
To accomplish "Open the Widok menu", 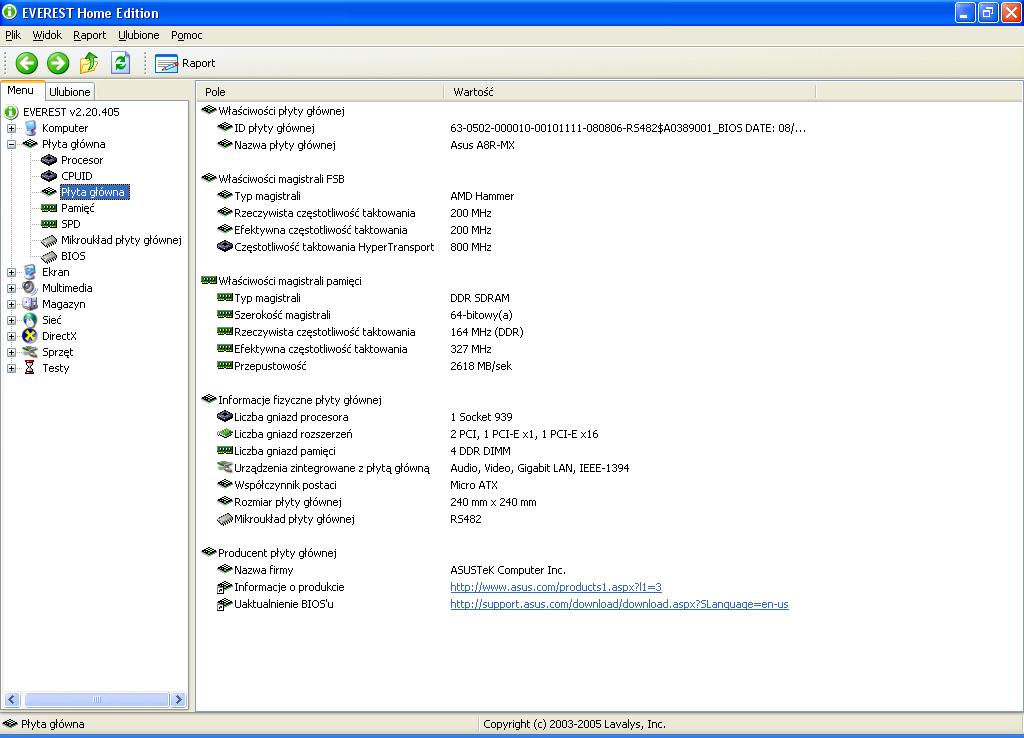I will pyautogui.click(x=47, y=35).
